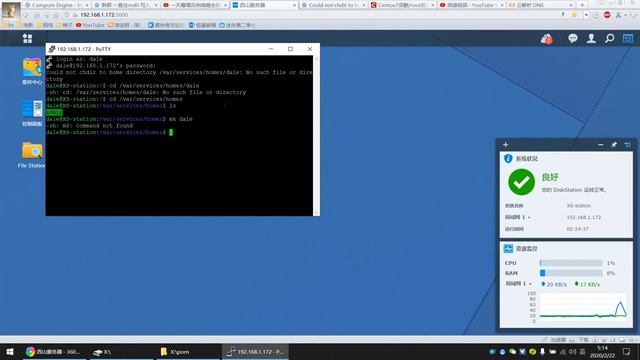This screenshot has width=640, height=360.
Task: Click the green healthy status checkmark
Action: [521, 182]
